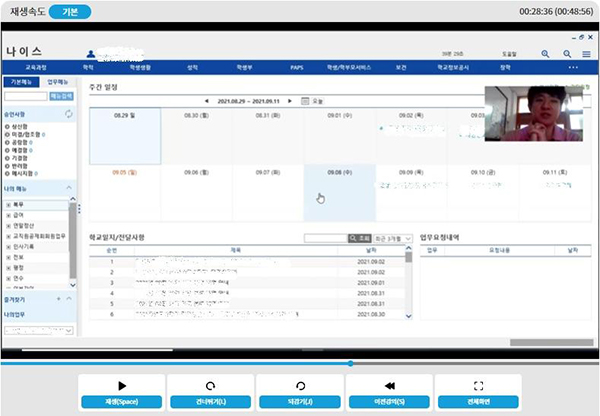Click the plain magnifier icon beside hamburger menu
Image resolution: width=600 pixels, height=416 pixels.
(x=567, y=54)
